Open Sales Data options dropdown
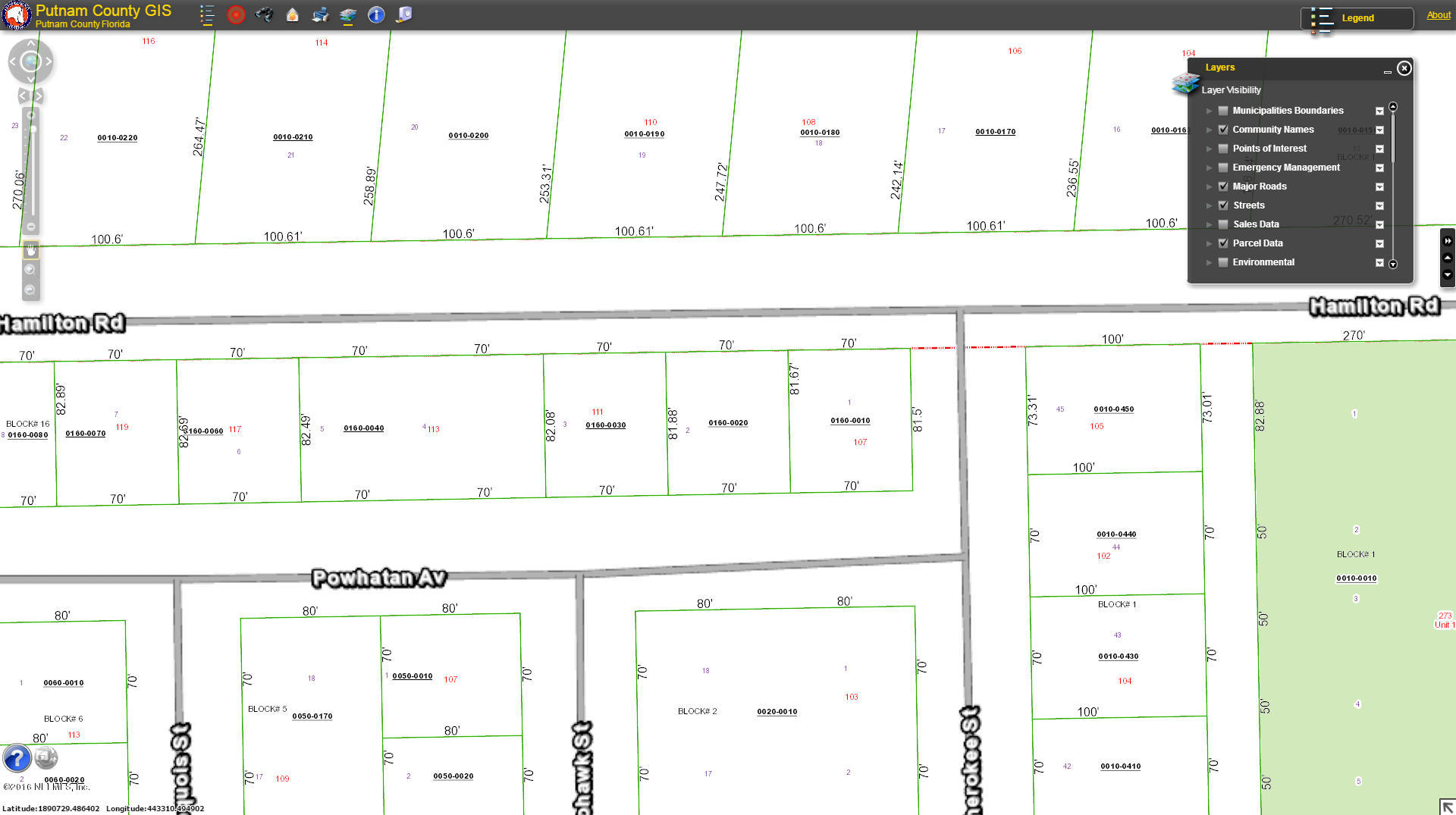This screenshot has width=1456, height=815. pyautogui.click(x=1379, y=225)
